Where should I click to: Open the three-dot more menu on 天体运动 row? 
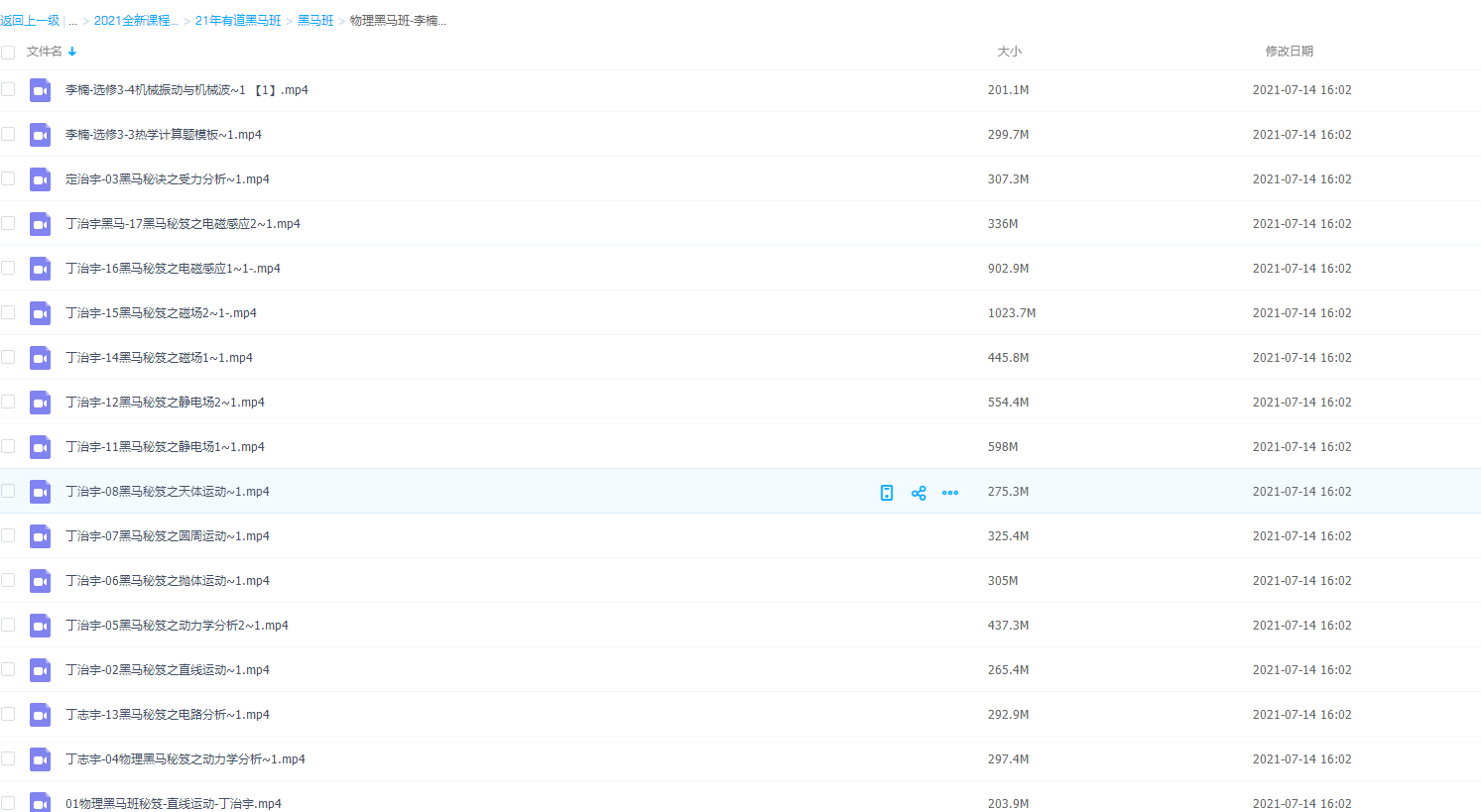point(950,493)
